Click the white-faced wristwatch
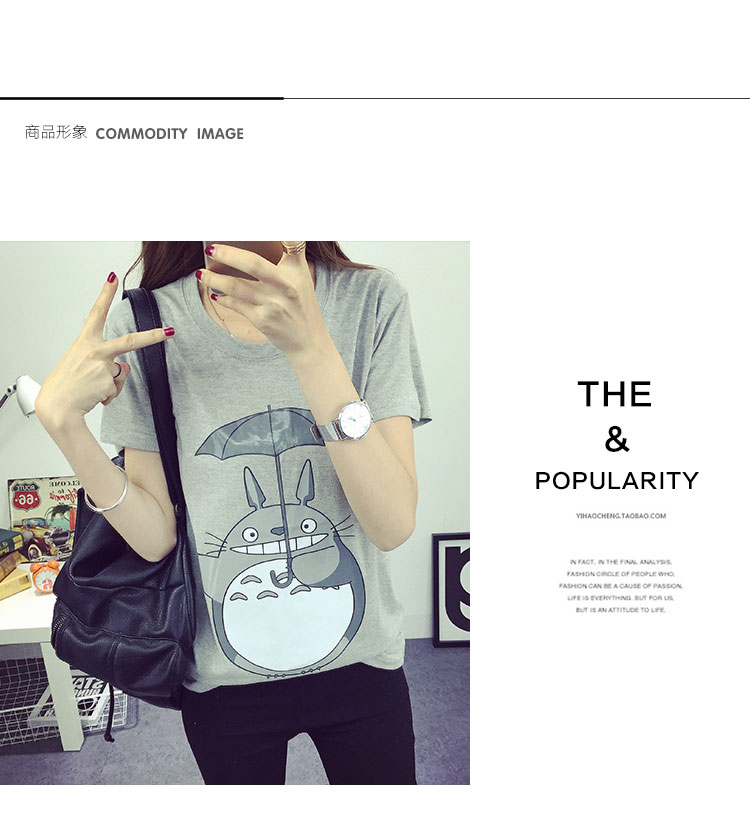 pyautogui.click(x=354, y=420)
